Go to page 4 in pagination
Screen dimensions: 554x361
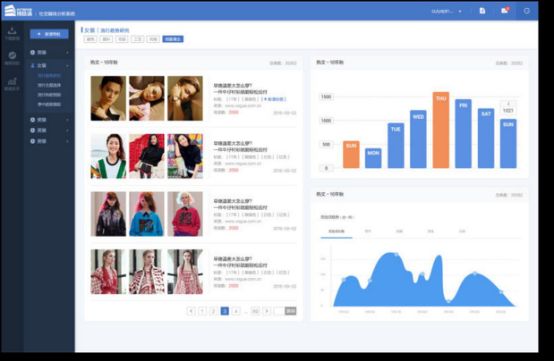tap(236, 311)
